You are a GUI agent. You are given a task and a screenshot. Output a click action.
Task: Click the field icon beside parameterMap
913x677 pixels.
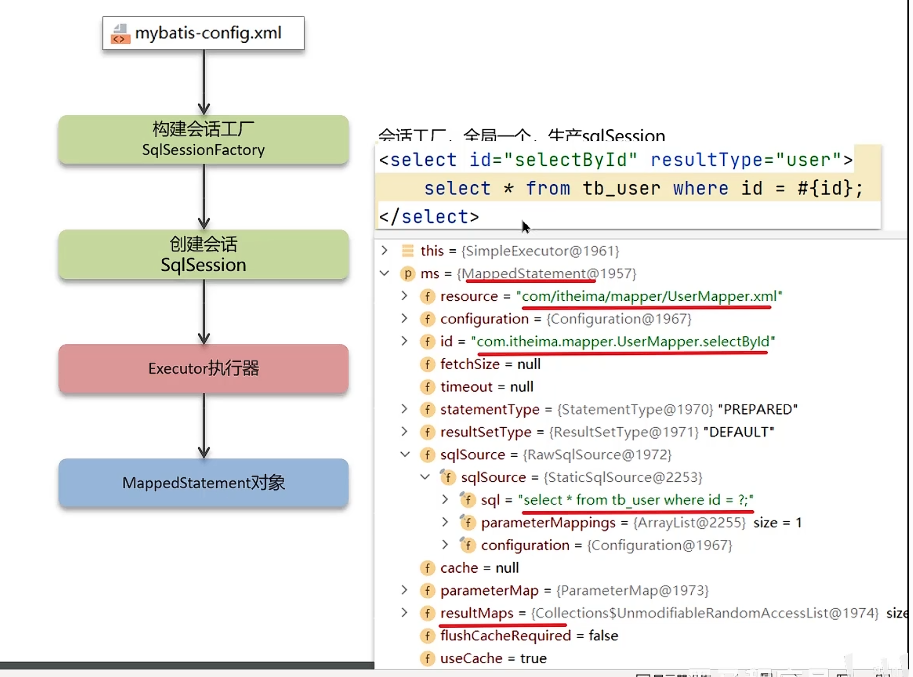(x=427, y=591)
